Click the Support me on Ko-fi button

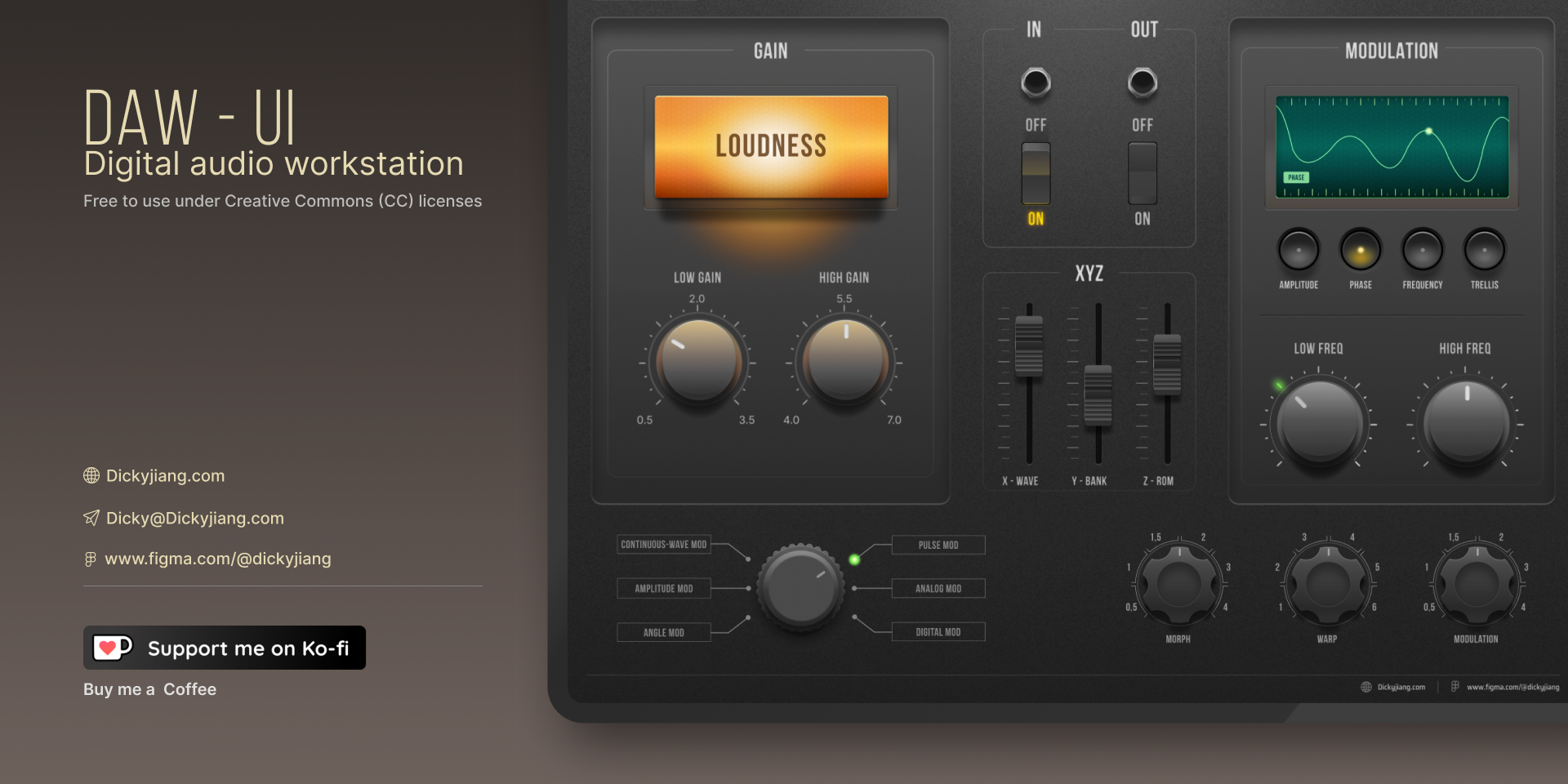(224, 648)
